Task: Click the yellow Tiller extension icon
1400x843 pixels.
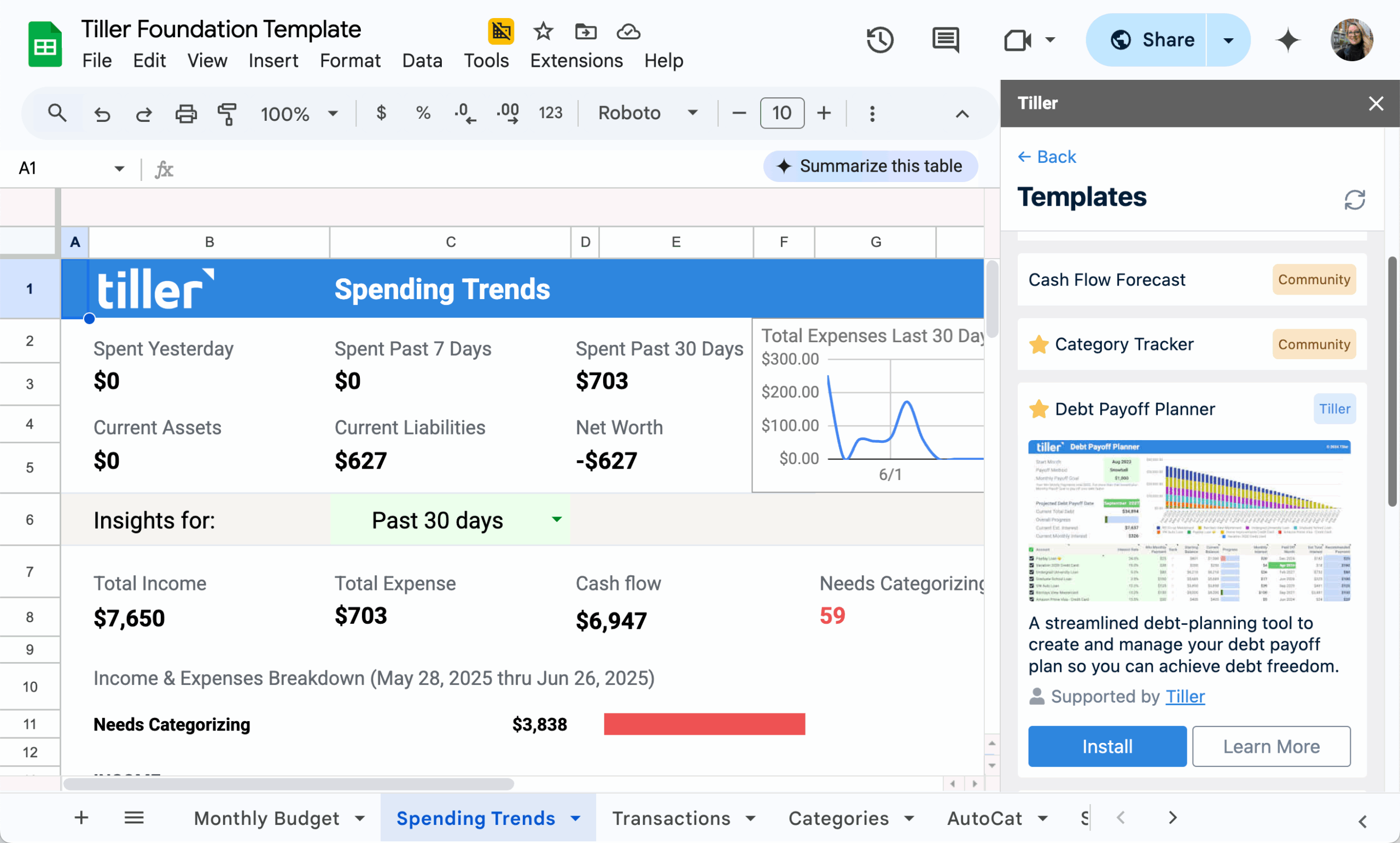Action: (500, 31)
